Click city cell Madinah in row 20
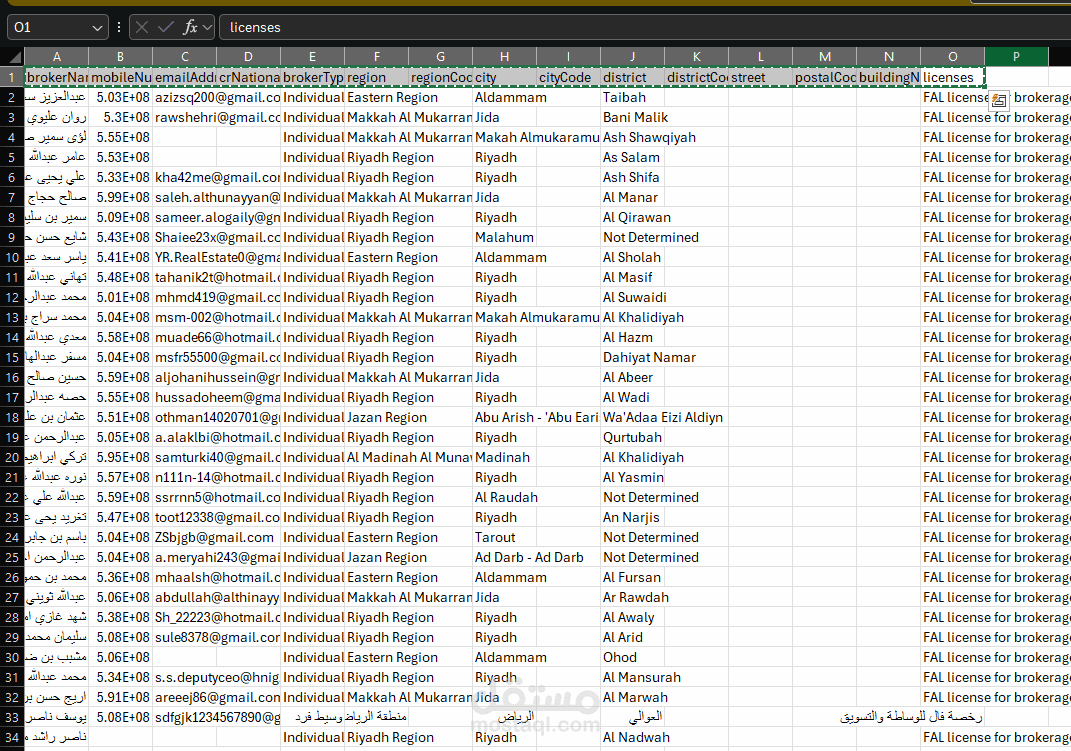 click(504, 457)
